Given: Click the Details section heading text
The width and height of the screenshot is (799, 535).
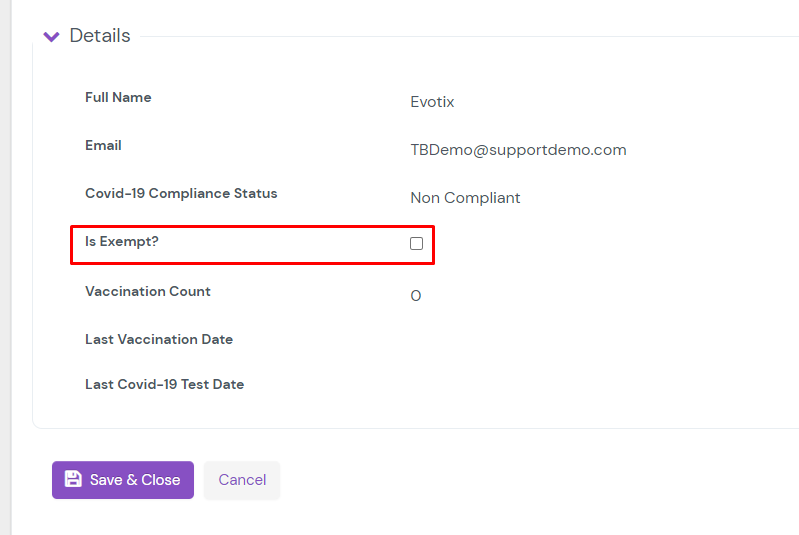Looking at the screenshot, I should pos(100,36).
